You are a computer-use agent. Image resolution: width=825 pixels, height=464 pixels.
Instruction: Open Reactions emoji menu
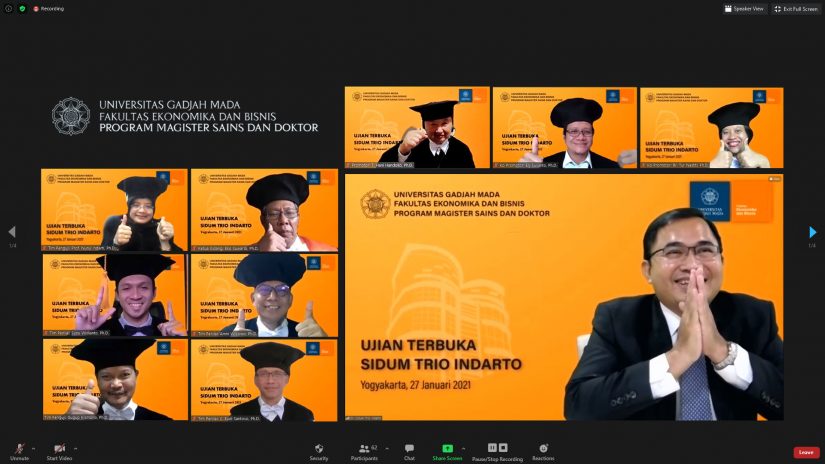pyautogui.click(x=543, y=449)
